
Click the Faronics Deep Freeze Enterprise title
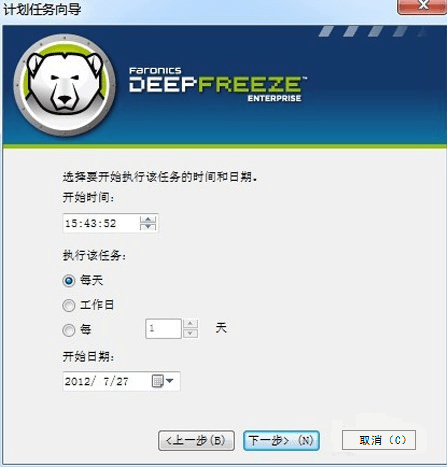point(217,85)
